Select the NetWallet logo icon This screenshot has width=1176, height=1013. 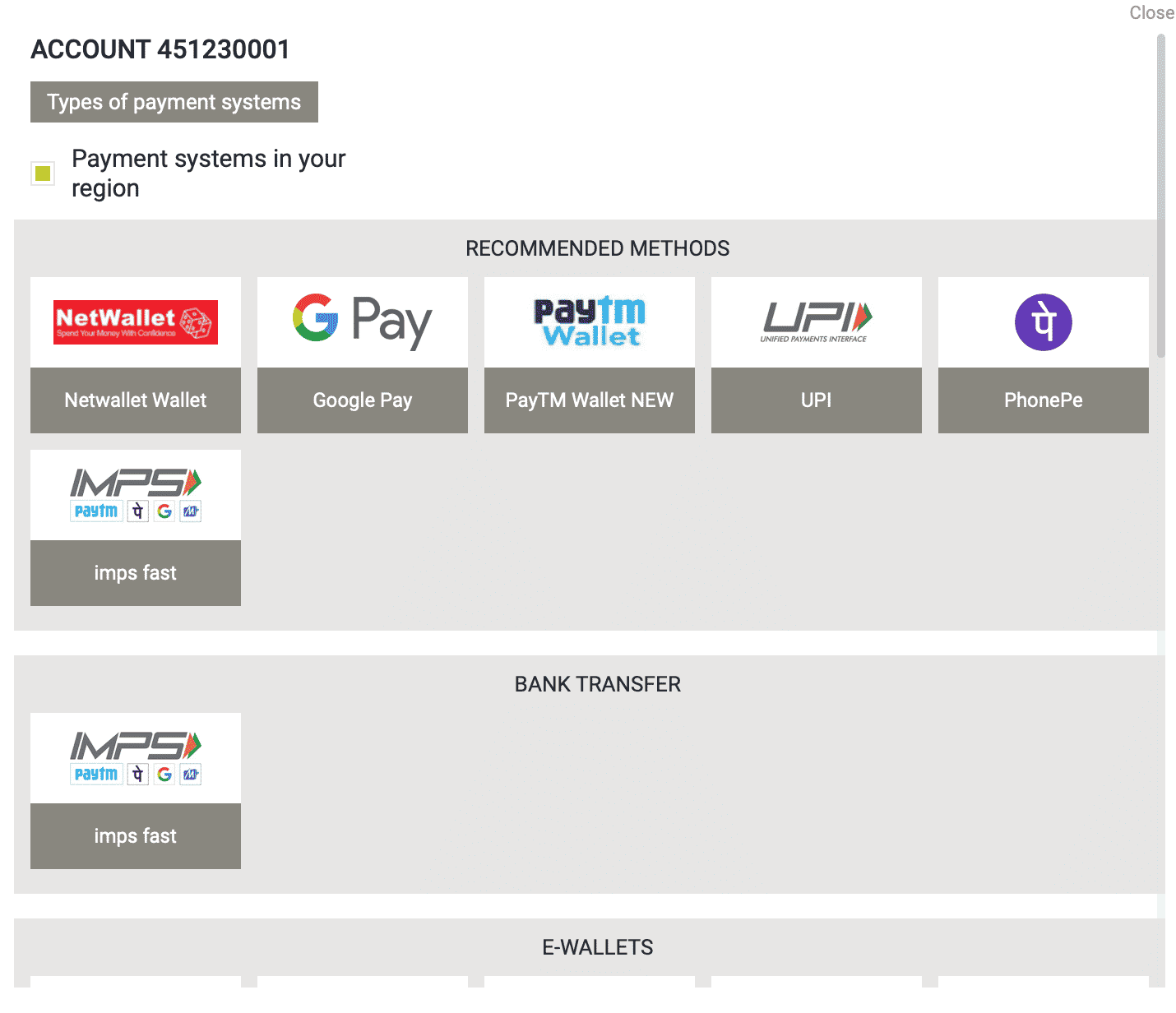coord(136,322)
